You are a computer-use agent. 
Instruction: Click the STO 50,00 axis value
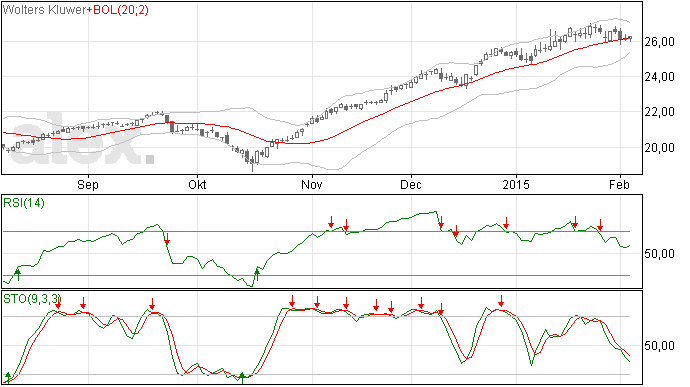660,346
